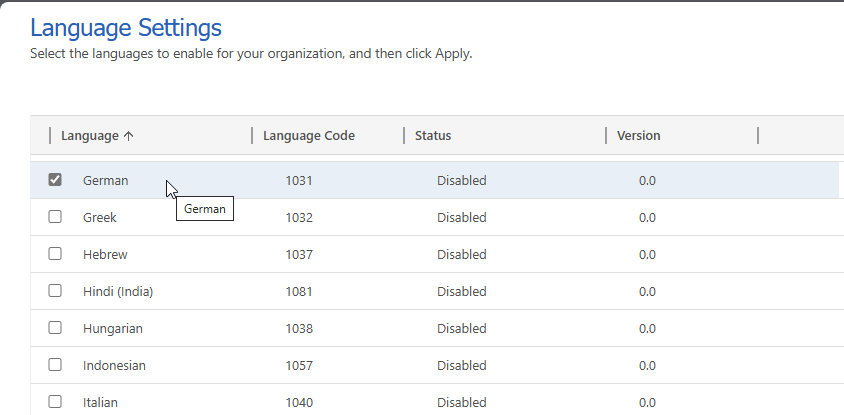Select the Hindi (India) row name

tap(118, 292)
